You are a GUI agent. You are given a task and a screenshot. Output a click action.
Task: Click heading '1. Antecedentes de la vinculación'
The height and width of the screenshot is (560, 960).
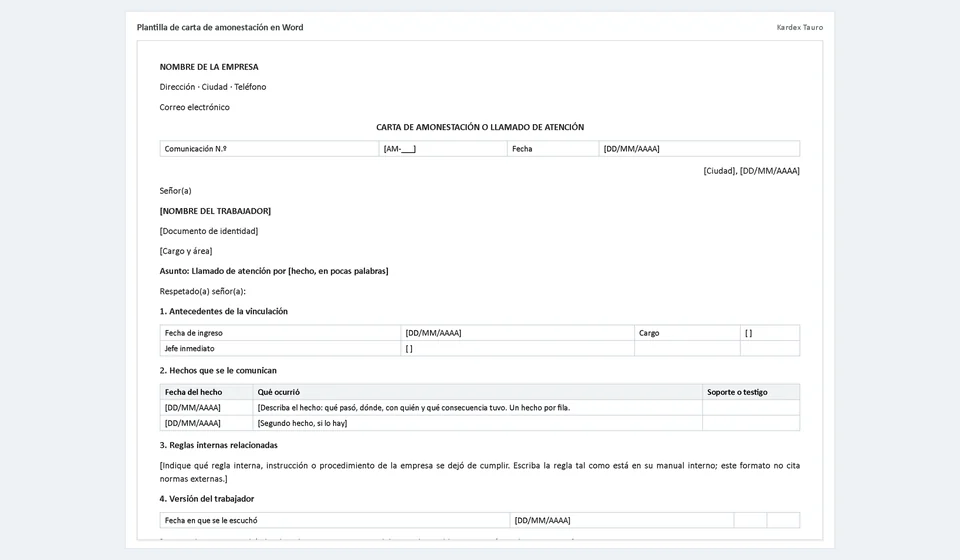tap(223, 312)
